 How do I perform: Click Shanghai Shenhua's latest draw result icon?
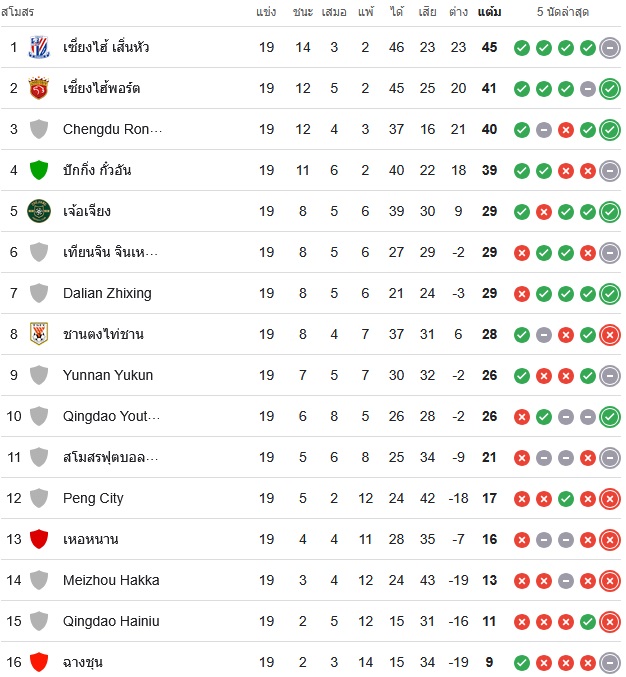coord(610,47)
